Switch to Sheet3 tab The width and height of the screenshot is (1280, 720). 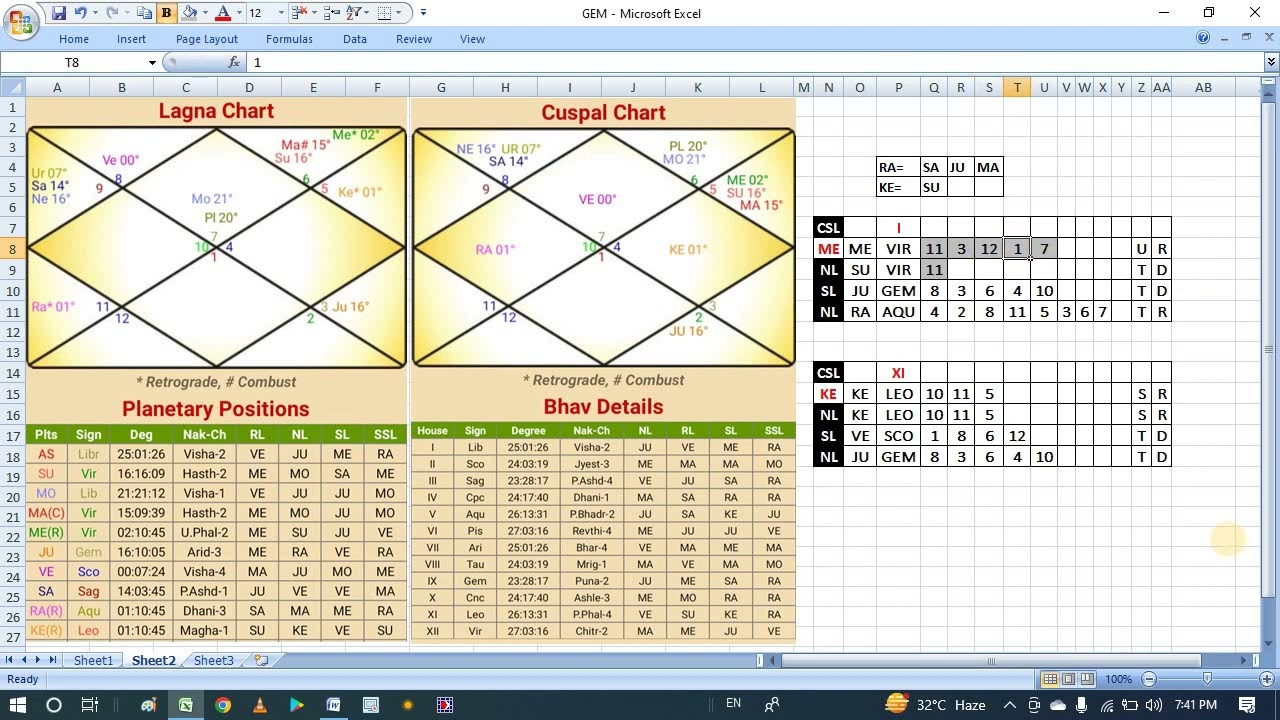click(213, 661)
